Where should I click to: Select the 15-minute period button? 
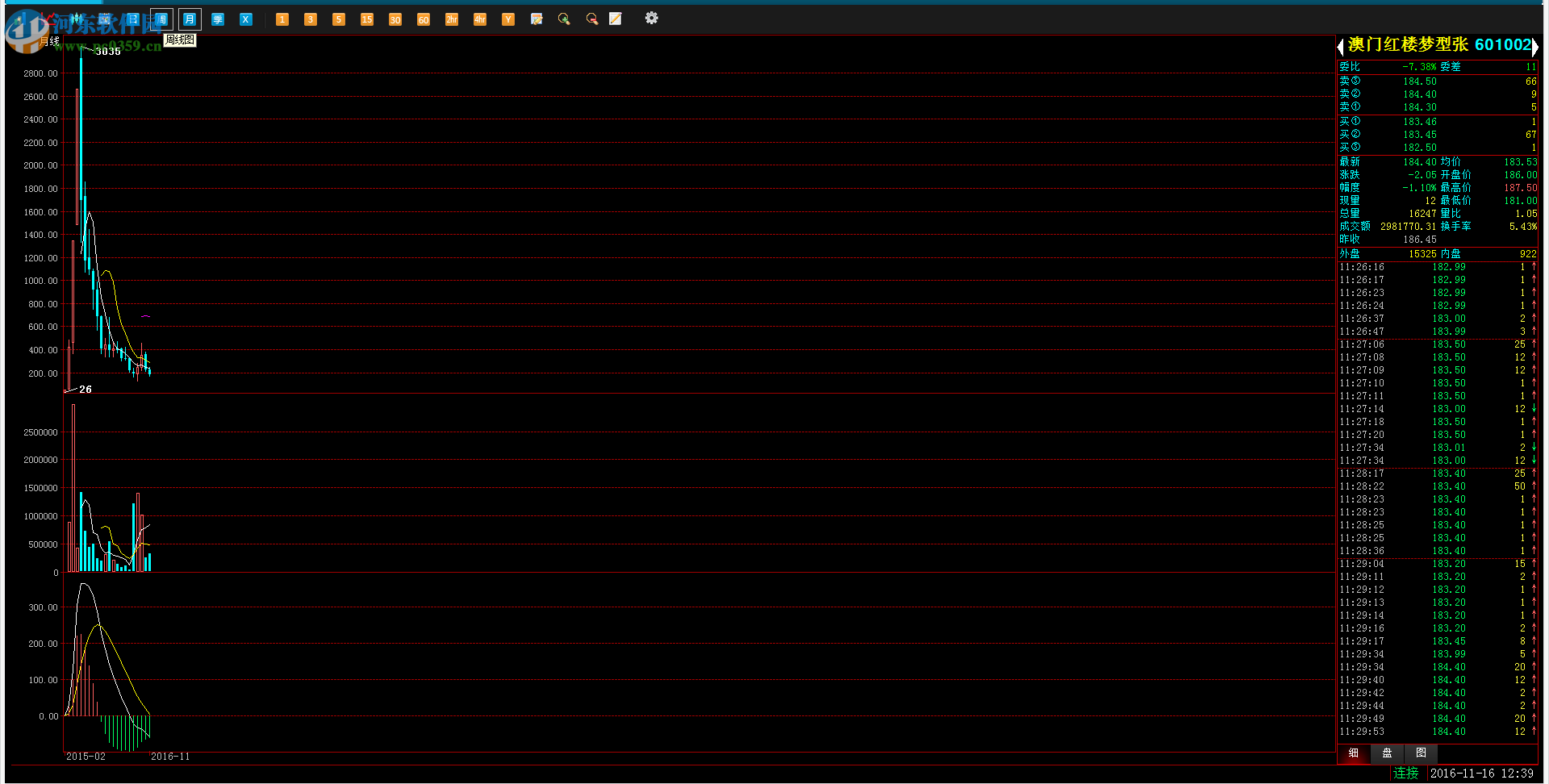point(367,19)
